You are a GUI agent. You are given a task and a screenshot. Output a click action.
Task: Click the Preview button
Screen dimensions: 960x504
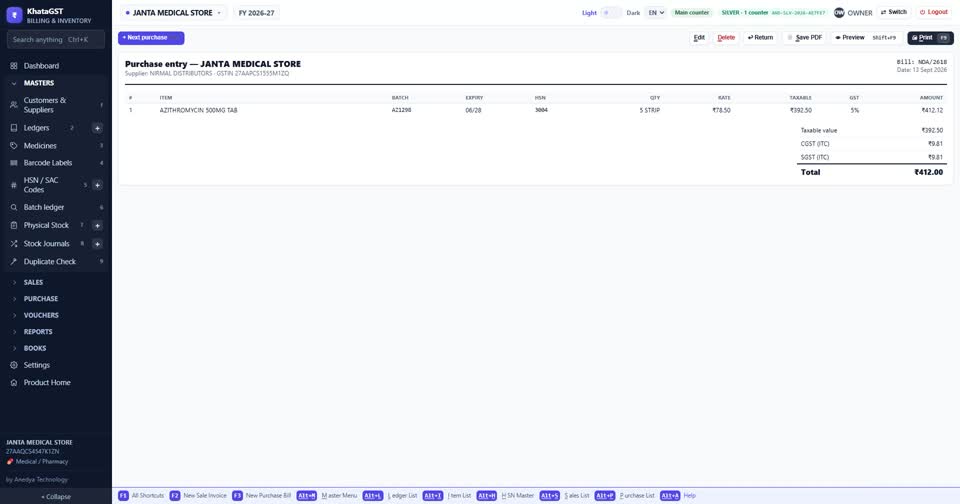point(866,37)
